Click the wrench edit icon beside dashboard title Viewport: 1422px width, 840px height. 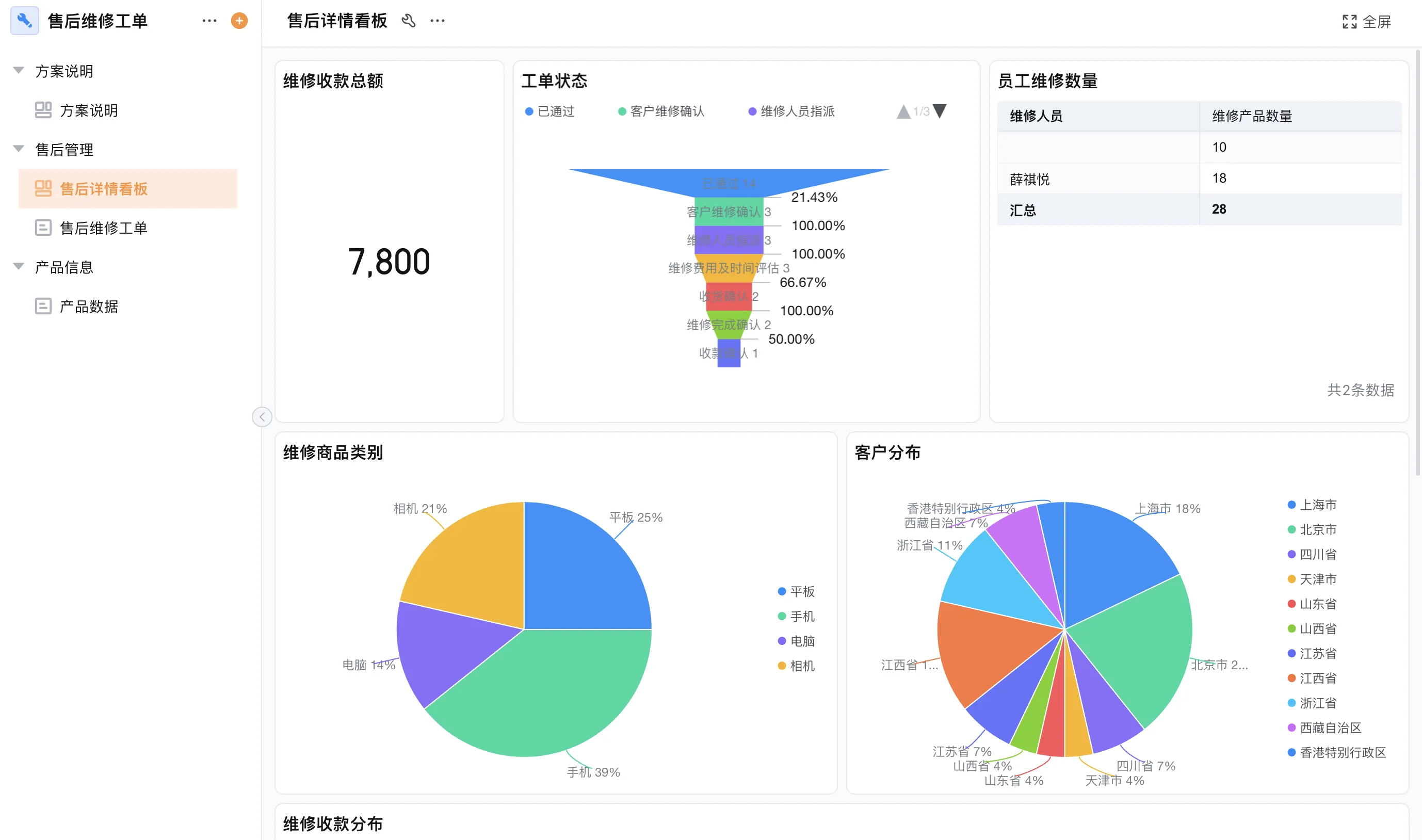click(409, 21)
